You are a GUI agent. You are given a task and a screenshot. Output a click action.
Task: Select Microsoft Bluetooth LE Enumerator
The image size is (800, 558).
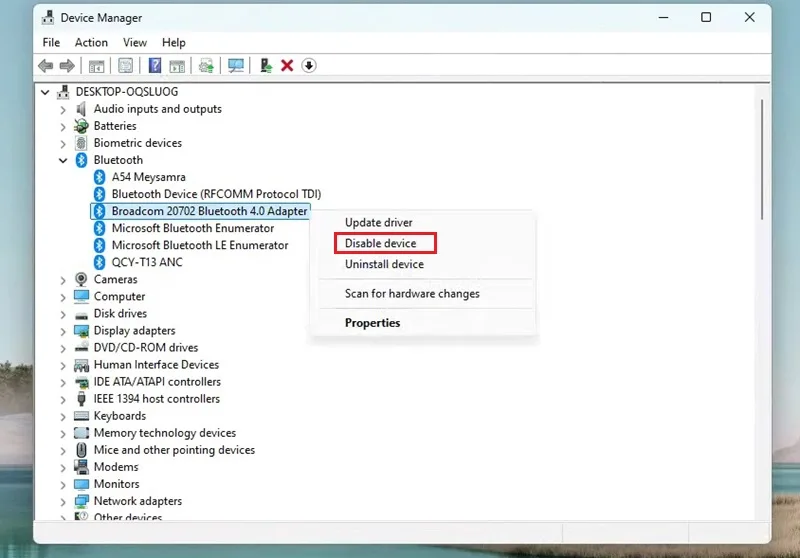pyautogui.click(x=200, y=245)
